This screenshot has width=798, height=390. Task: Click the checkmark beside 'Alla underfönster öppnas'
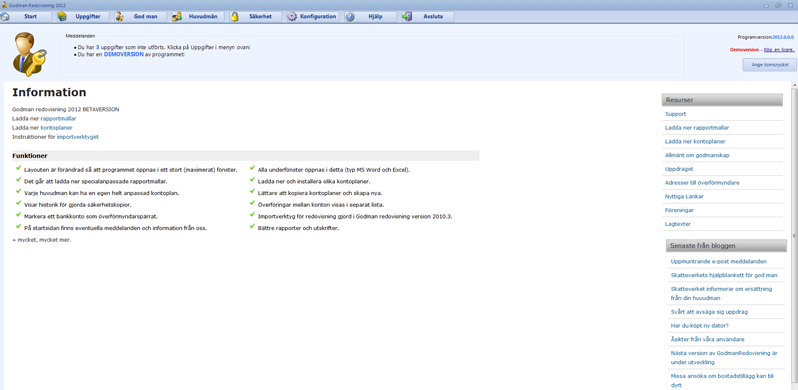tap(252, 168)
